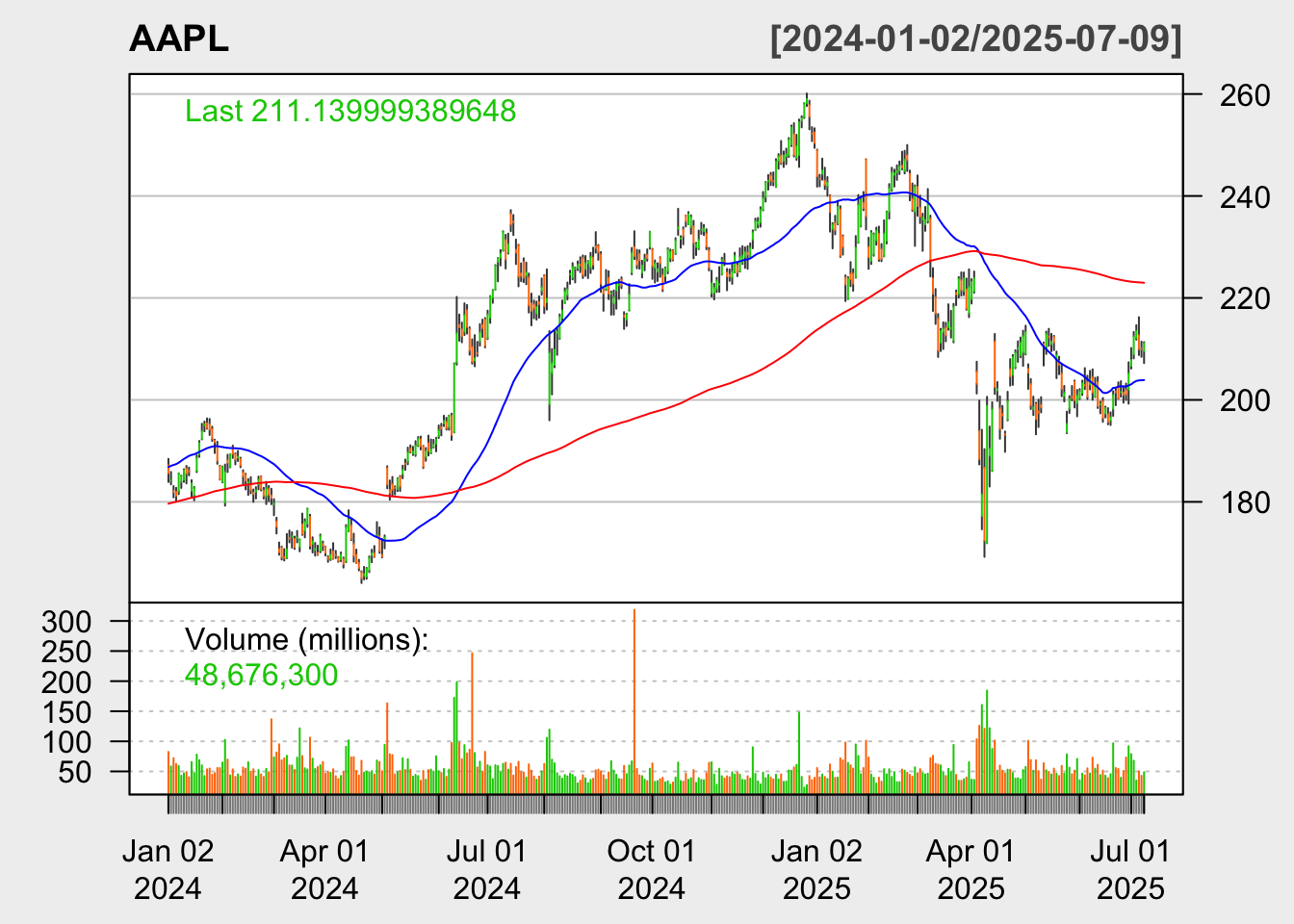
Task: Click the 200 volume axis label
Action: point(67,681)
